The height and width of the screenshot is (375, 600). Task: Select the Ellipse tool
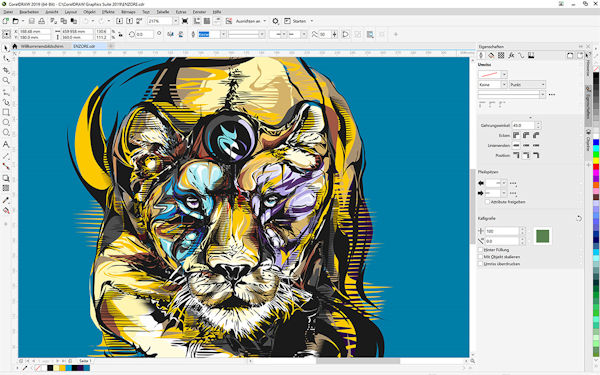[x=6, y=122]
